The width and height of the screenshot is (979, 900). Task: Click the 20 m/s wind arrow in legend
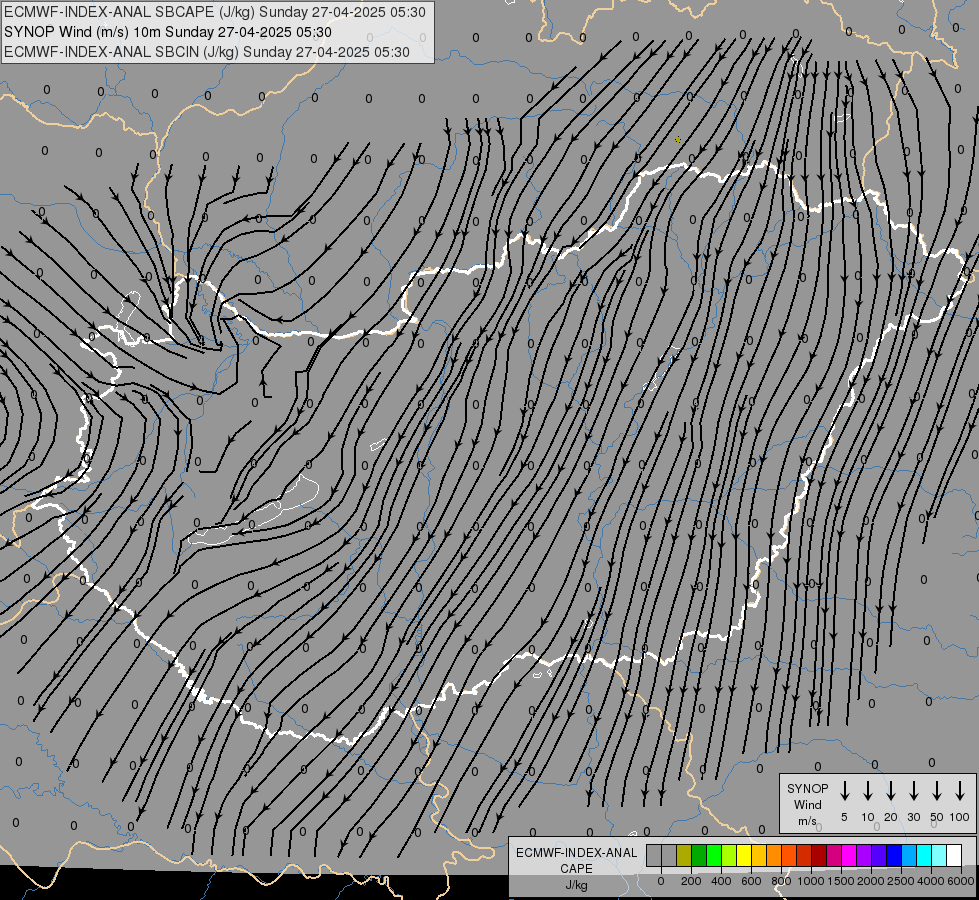click(890, 790)
